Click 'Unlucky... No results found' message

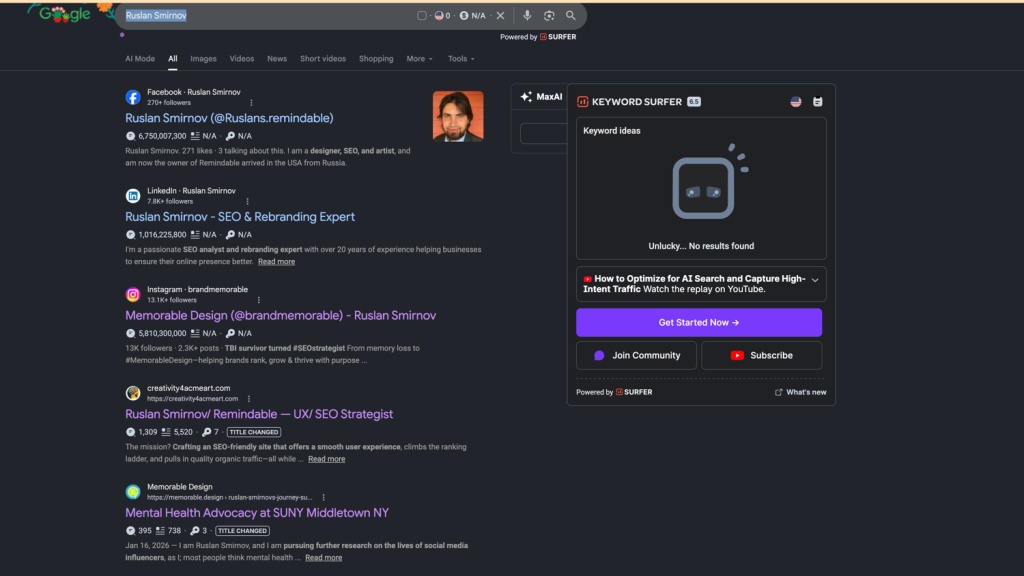(x=701, y=246)
